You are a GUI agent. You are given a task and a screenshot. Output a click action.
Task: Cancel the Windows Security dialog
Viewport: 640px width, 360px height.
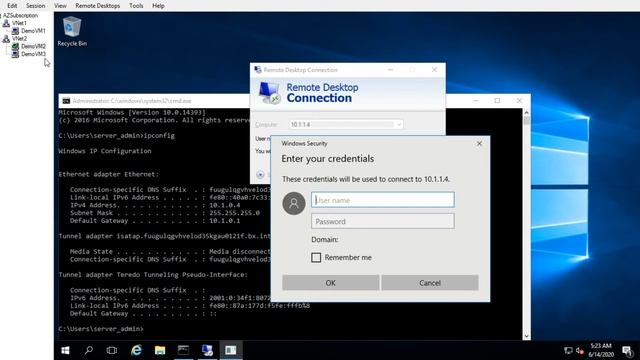[x=430, y=283]
